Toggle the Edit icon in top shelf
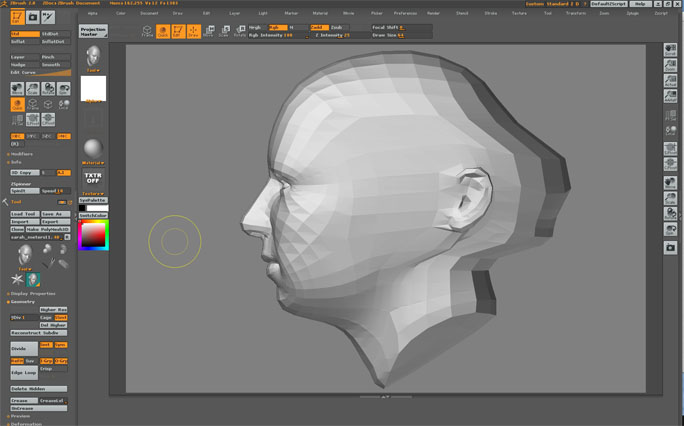The height and width of the screenshot is (426, 684). [x=178, y=31]
